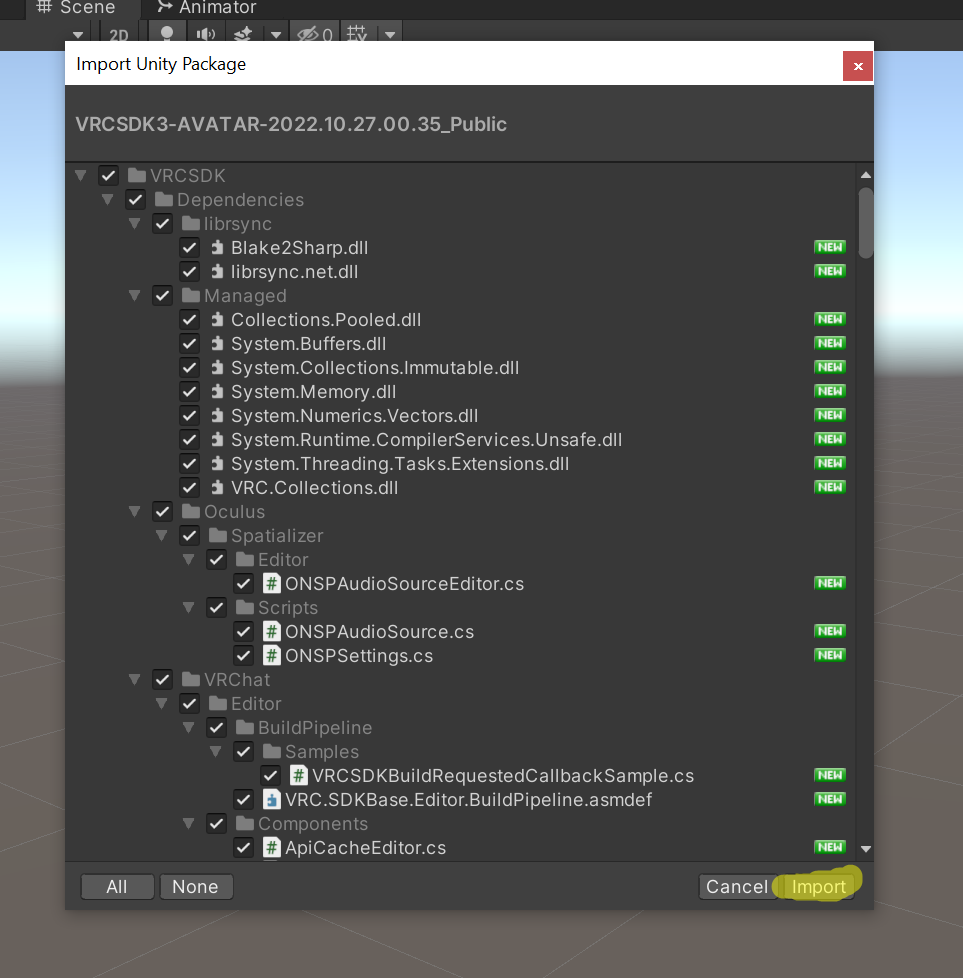
Task: Uncheck the Blake2Sharp.dll checkbox
Action: point(190,248)
